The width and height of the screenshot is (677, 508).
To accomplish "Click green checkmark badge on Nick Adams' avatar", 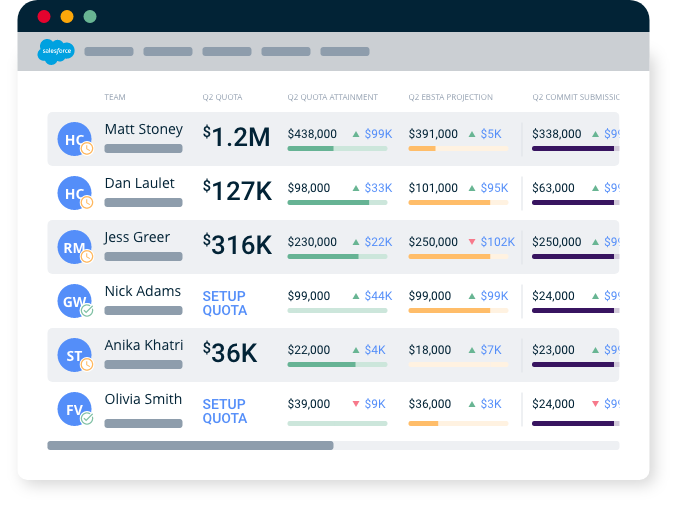I will click(x=87, y=311).
